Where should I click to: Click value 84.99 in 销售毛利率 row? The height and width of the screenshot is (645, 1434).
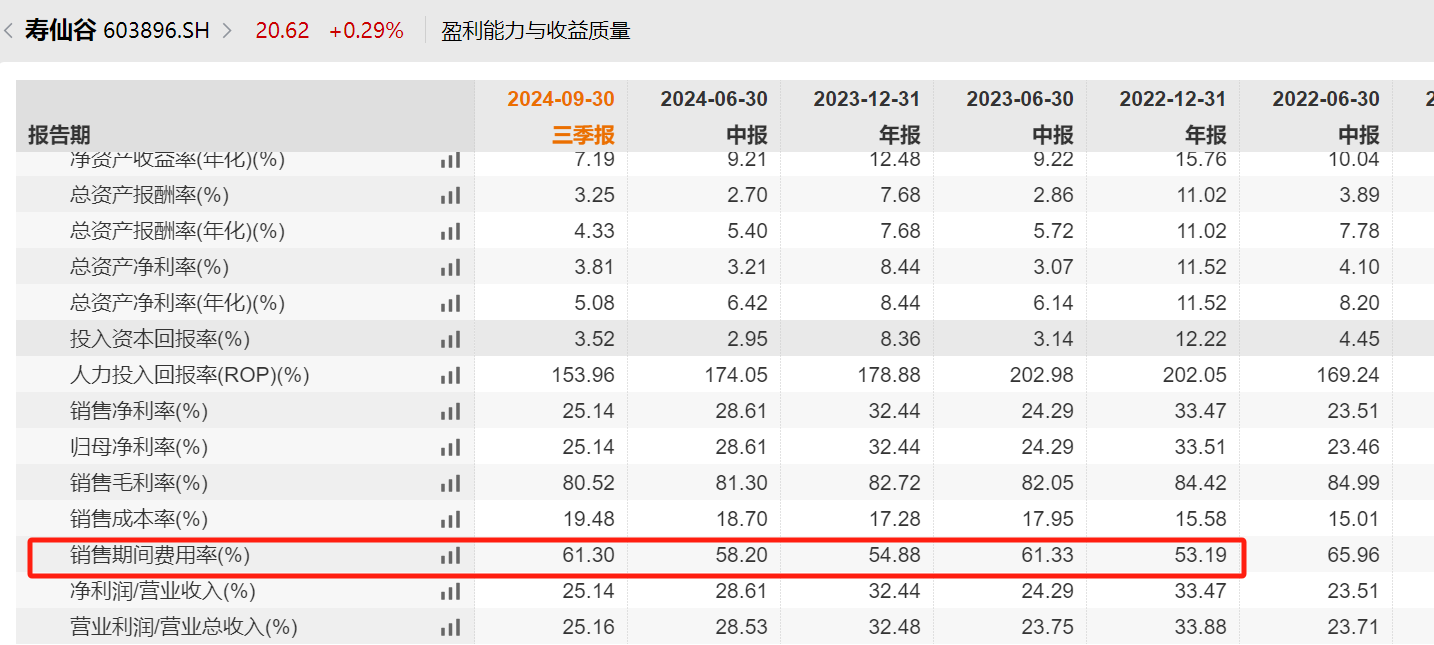[x=1354, y=483]
